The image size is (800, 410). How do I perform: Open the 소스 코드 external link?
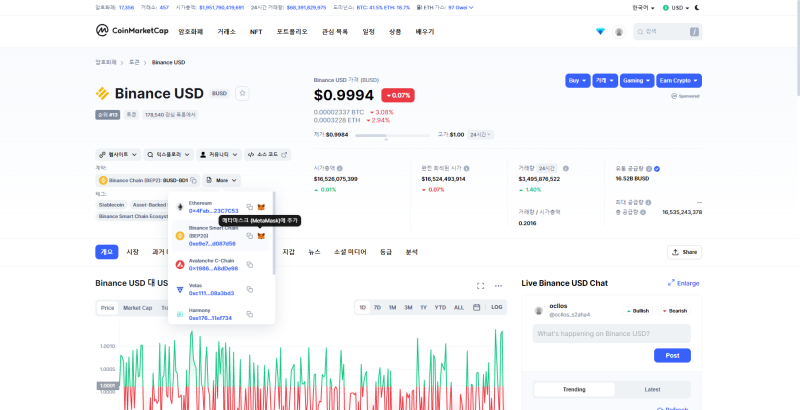(x=267, y=155)
